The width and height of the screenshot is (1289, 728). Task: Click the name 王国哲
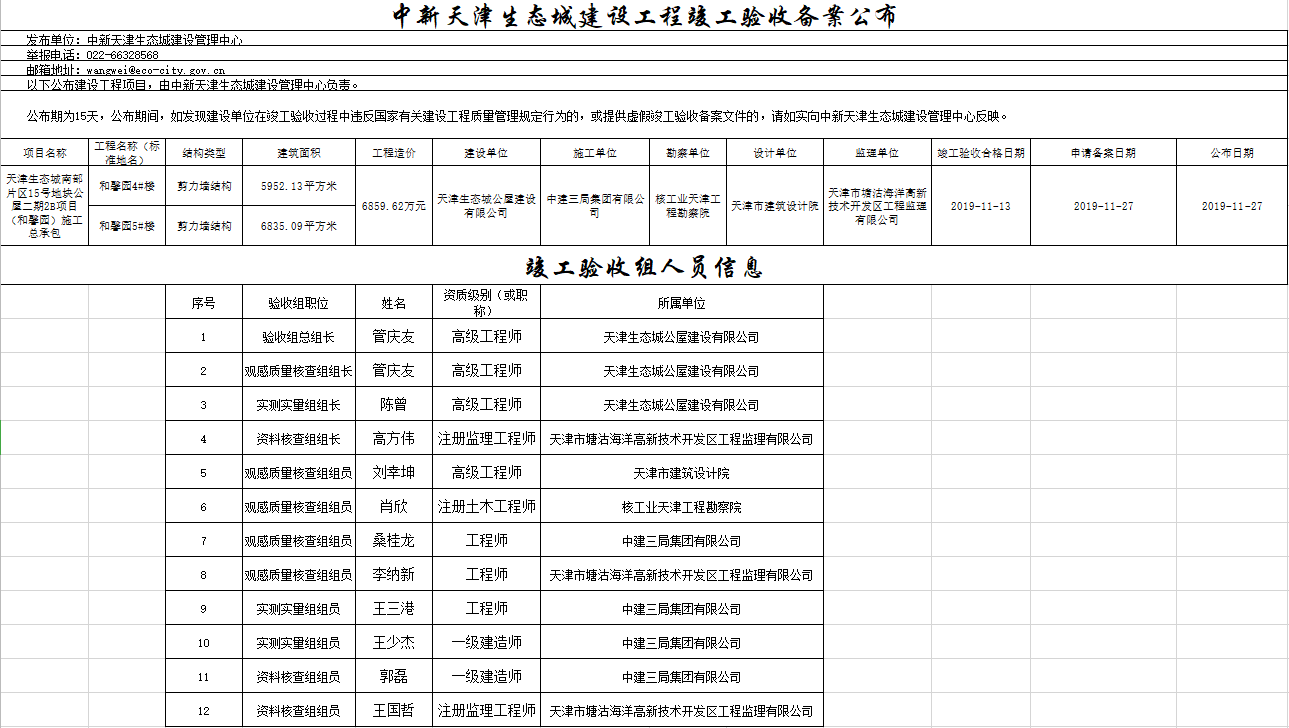coord(394,711)
